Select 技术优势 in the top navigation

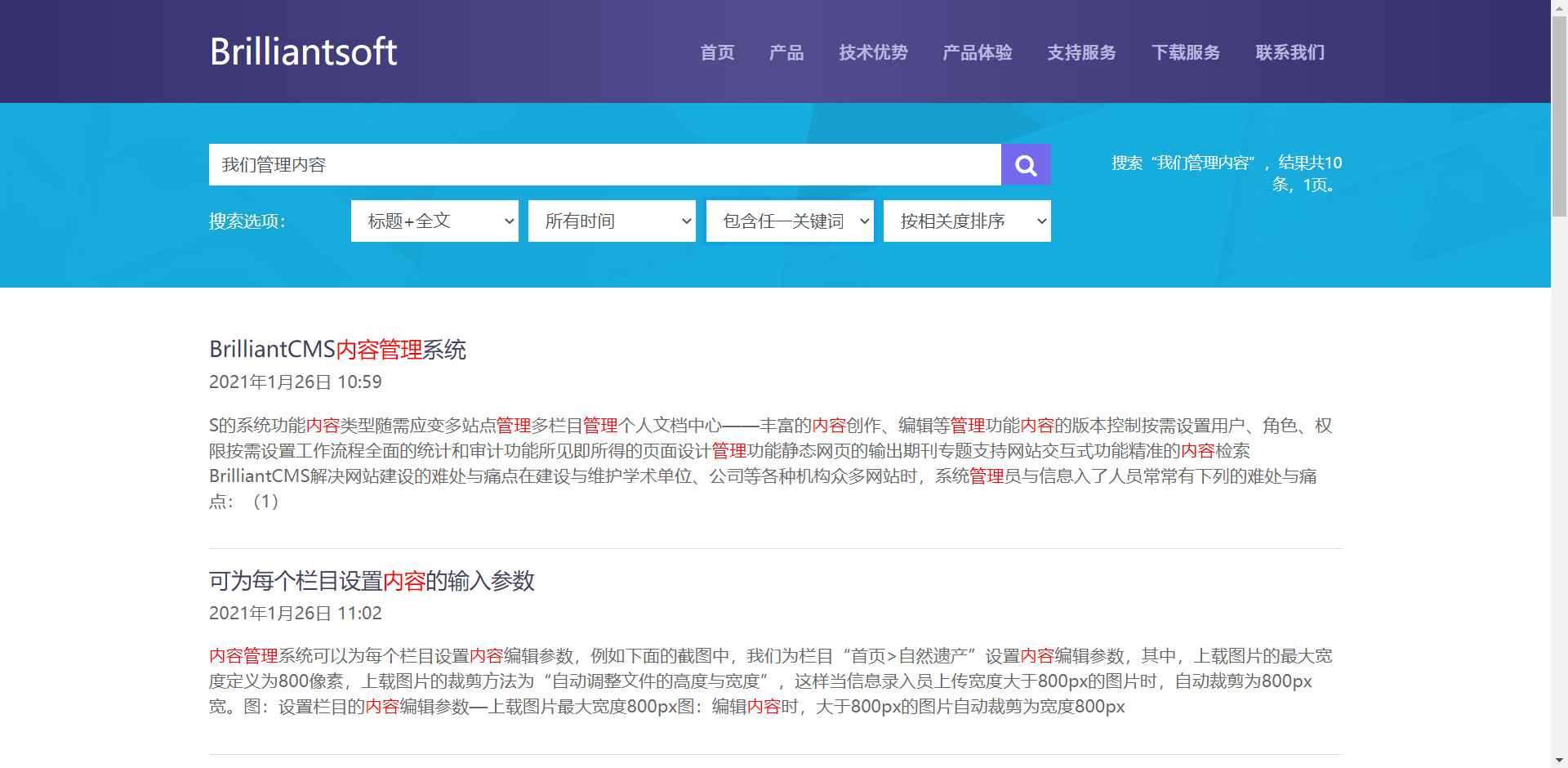[873, 52]
